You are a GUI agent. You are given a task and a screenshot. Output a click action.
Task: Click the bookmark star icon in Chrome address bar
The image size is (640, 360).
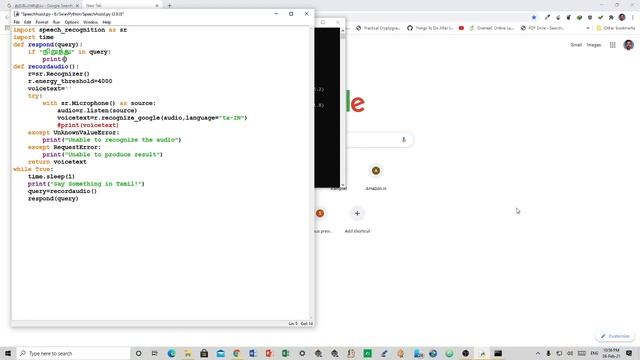534,18
